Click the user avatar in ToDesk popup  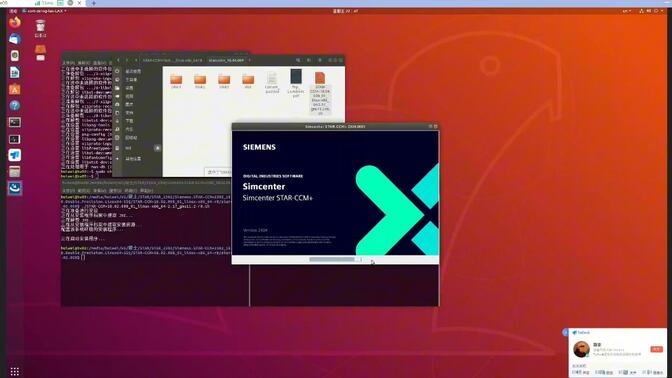point(581,349)
